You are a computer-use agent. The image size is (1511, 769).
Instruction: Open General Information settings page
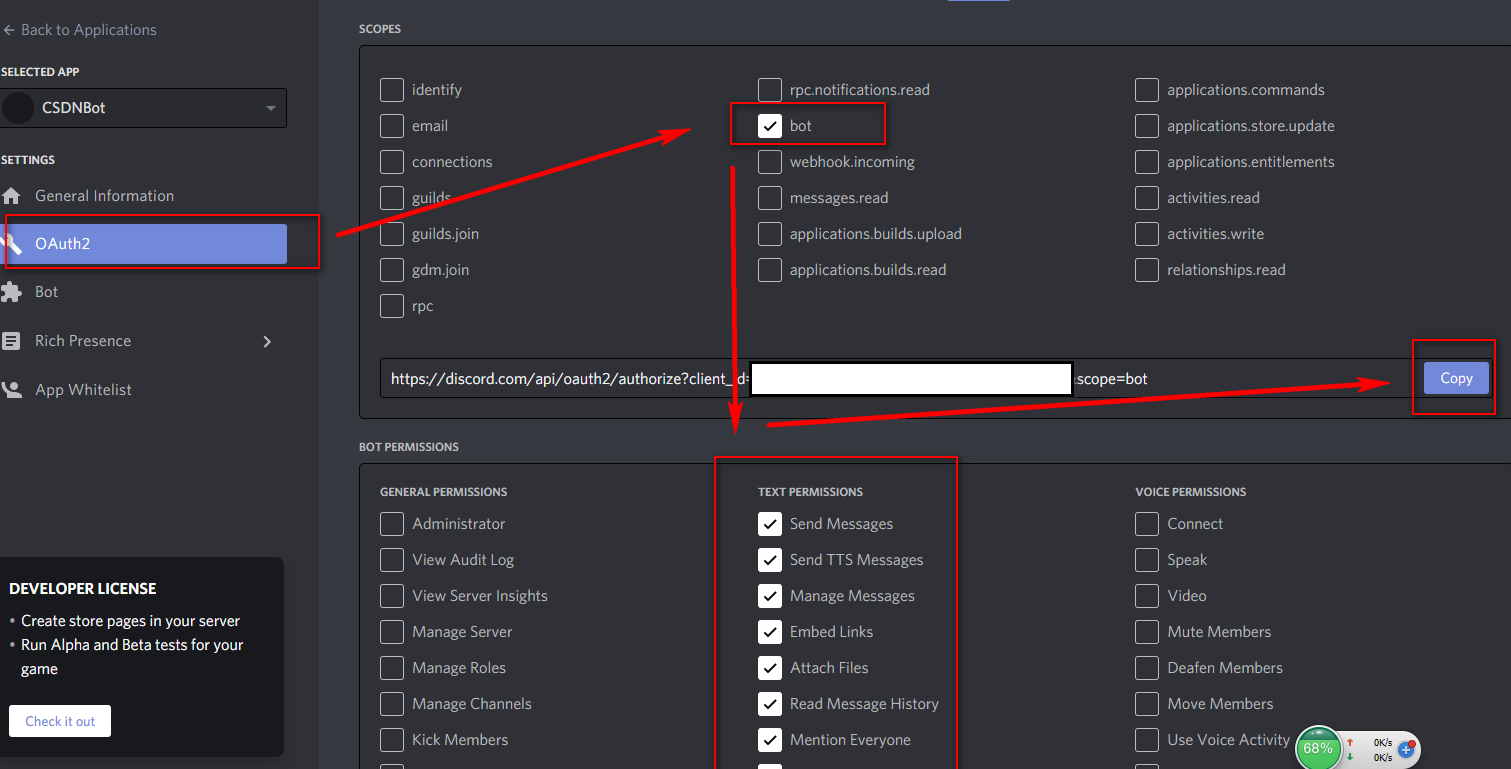click(x=104, y=196)
